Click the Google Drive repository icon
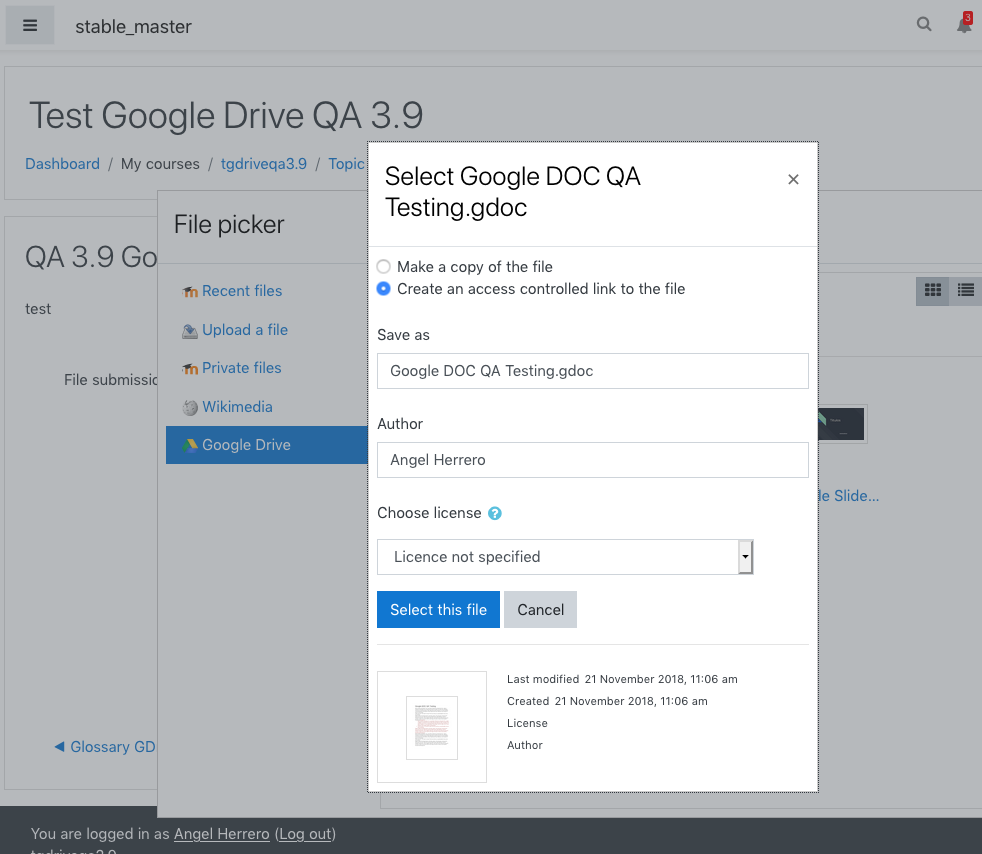Viewport: 982px width, 854px height. (190, 445)
